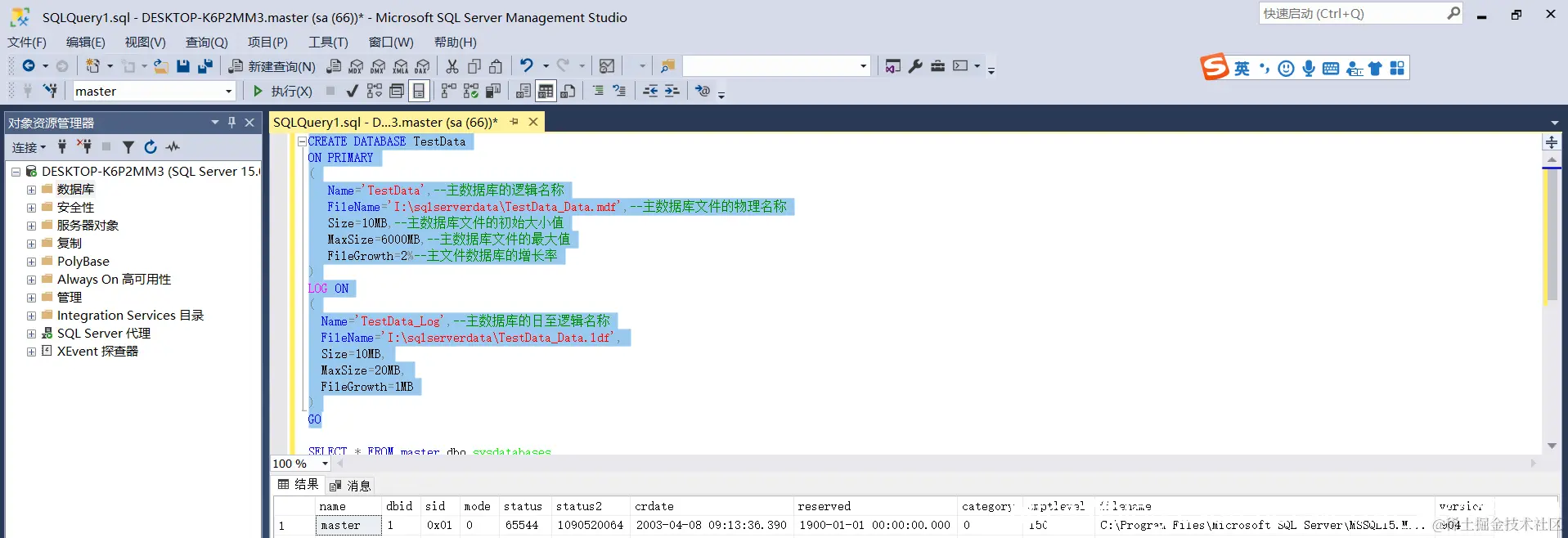Open the 帮助(H) menu
The width and height of the screenshot is (1568, 538).
[x=455, y=43]
